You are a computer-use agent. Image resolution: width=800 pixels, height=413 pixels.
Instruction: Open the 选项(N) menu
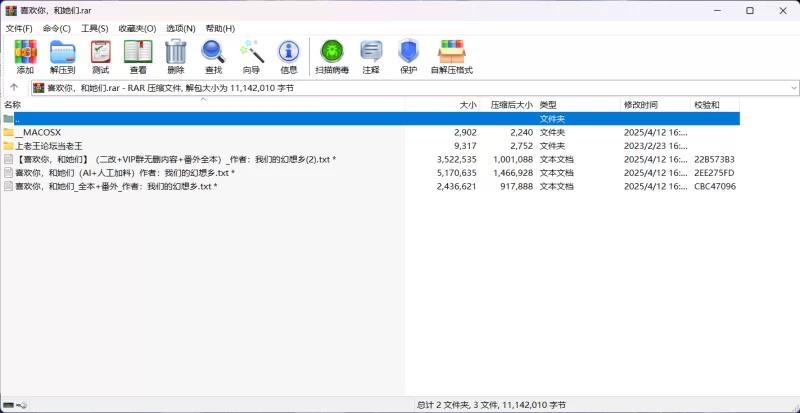[180, 28]
